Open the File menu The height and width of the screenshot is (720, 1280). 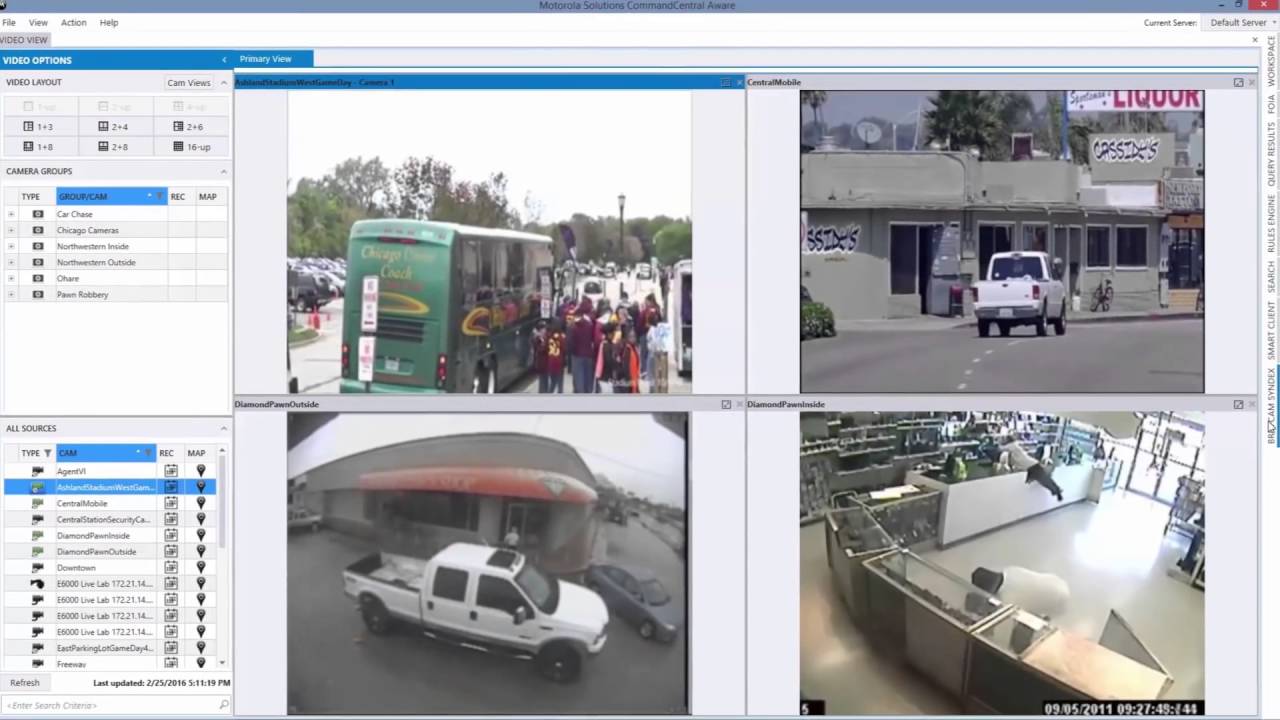(x=9, y=22)
